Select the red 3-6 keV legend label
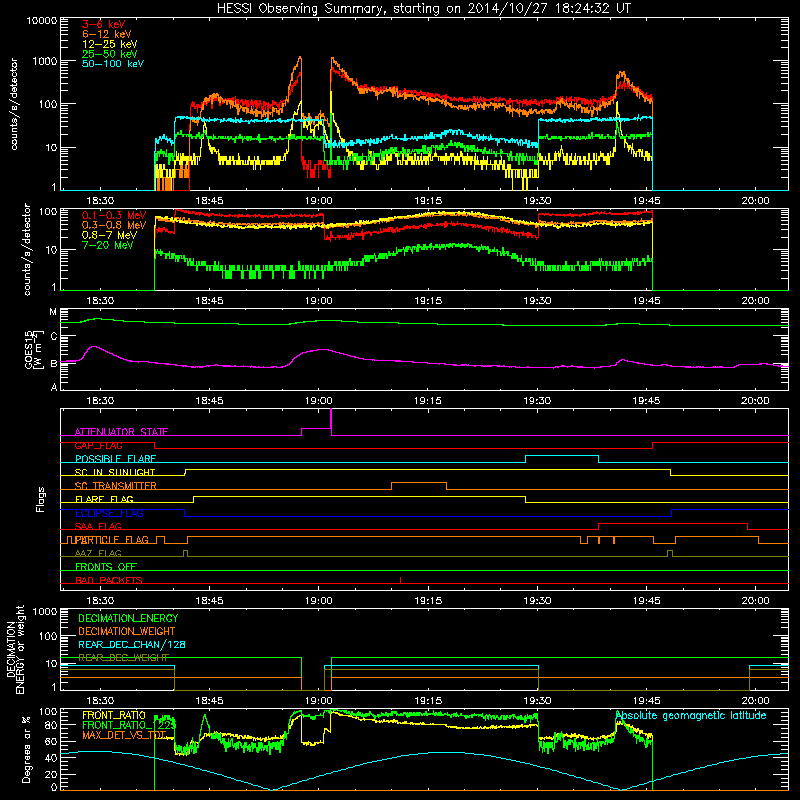 click(x=103, y=24)
